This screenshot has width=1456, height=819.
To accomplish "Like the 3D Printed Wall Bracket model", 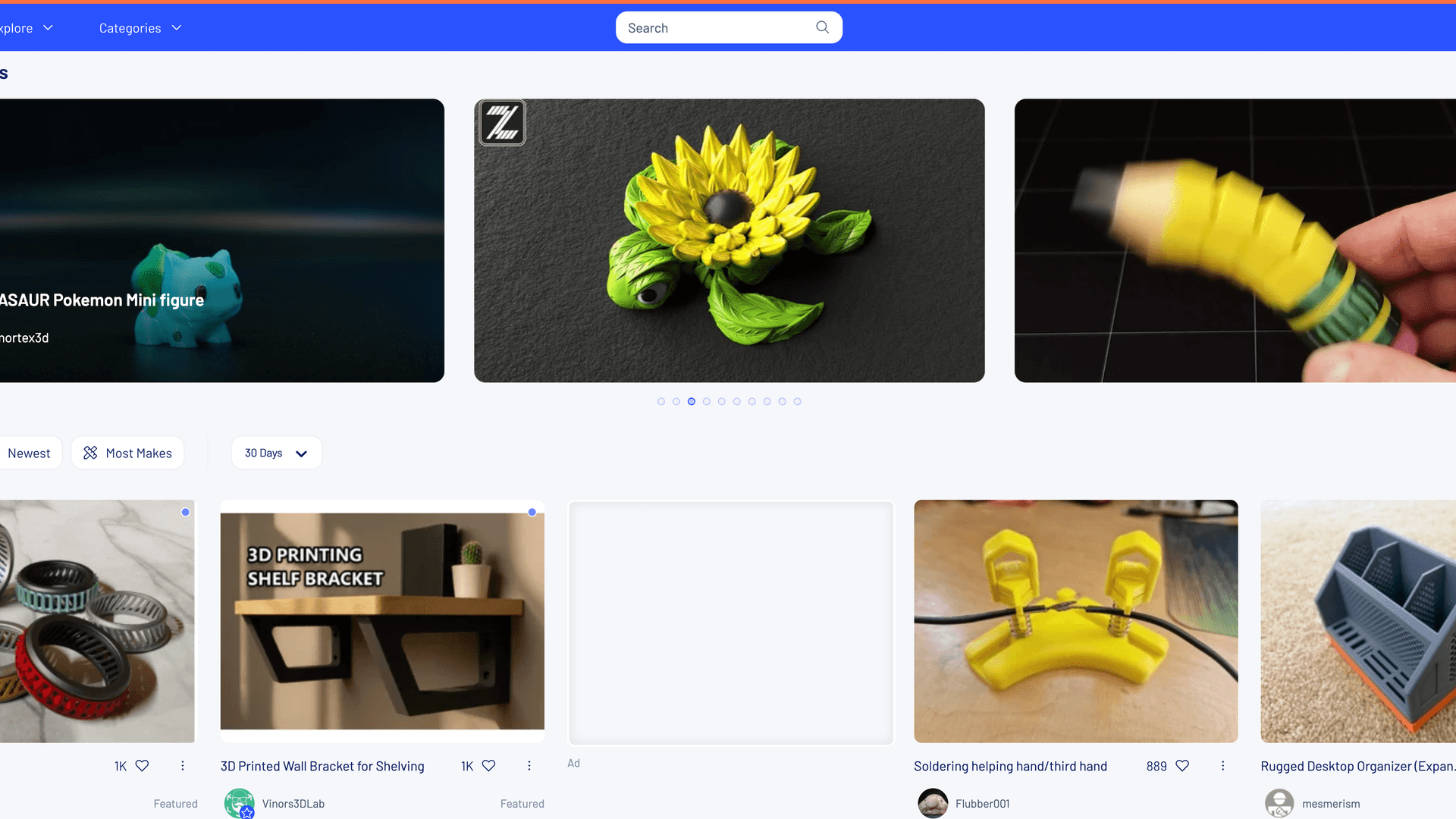I will 488,766.
